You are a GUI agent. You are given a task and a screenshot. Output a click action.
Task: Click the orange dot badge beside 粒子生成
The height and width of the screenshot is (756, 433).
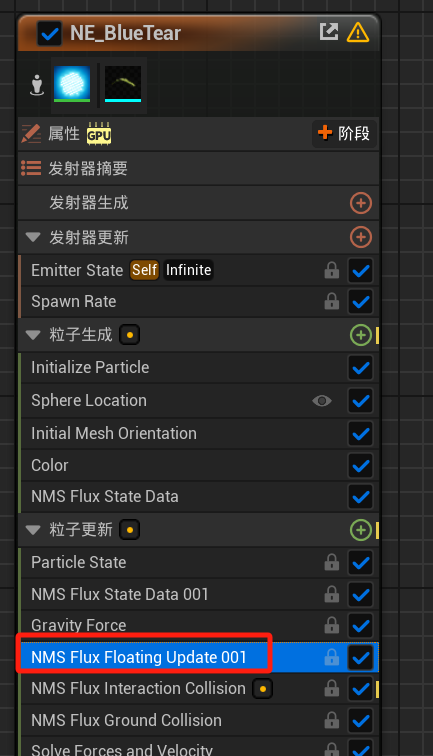point(129,335)
